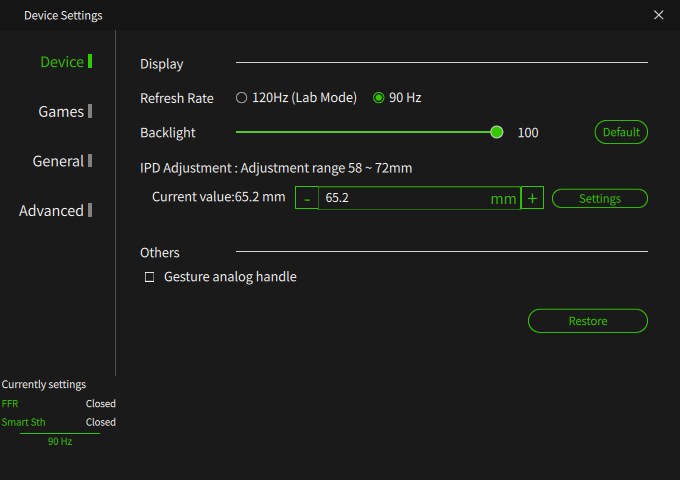Increase IPD value with plus button
Screen dimensions: 680x480
(532, 198)
